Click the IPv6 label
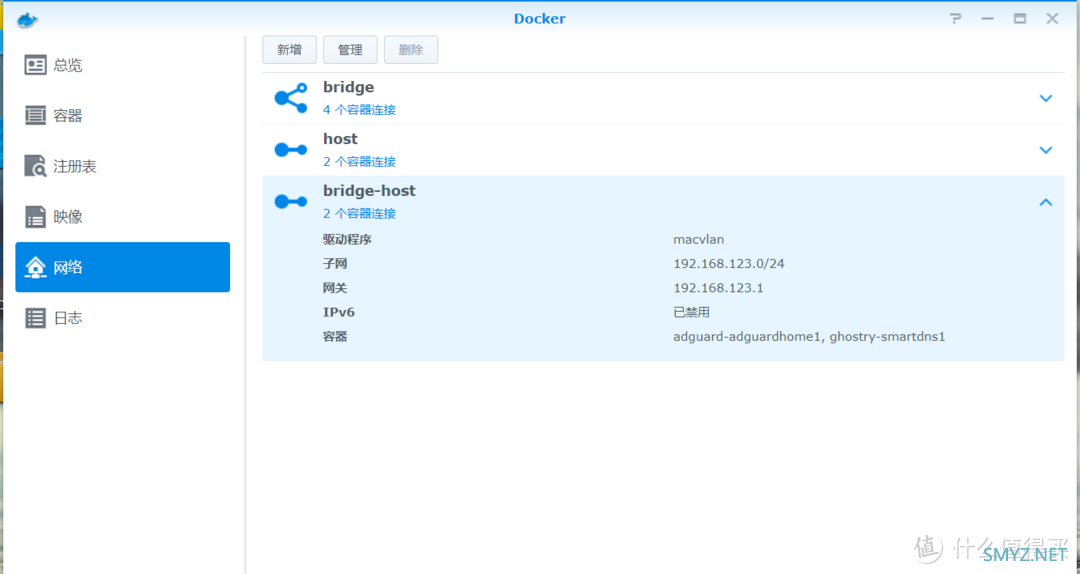Viewport: 1080px width, 574px height. coord(339,312)
